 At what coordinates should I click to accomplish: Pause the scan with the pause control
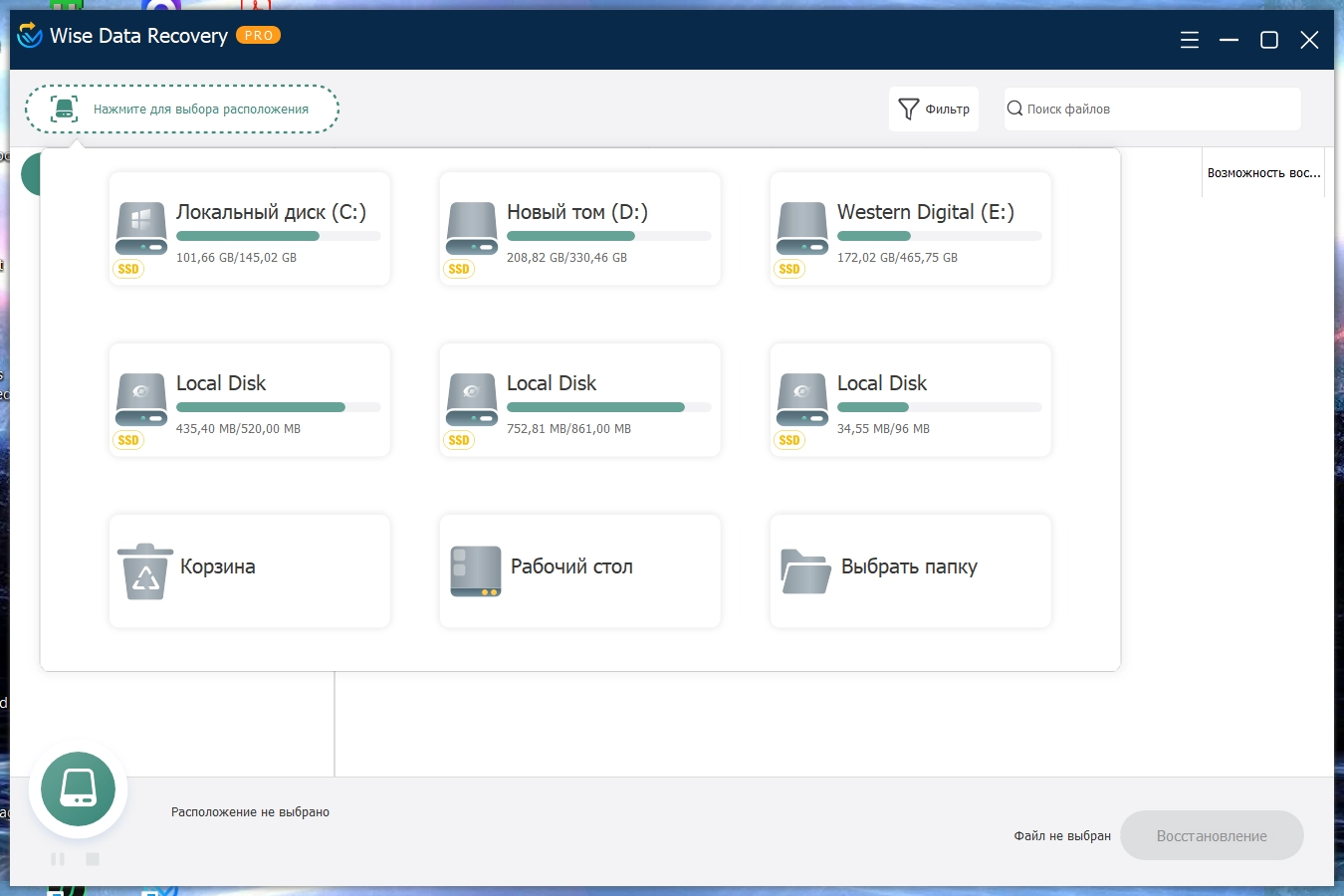(58, 859)
